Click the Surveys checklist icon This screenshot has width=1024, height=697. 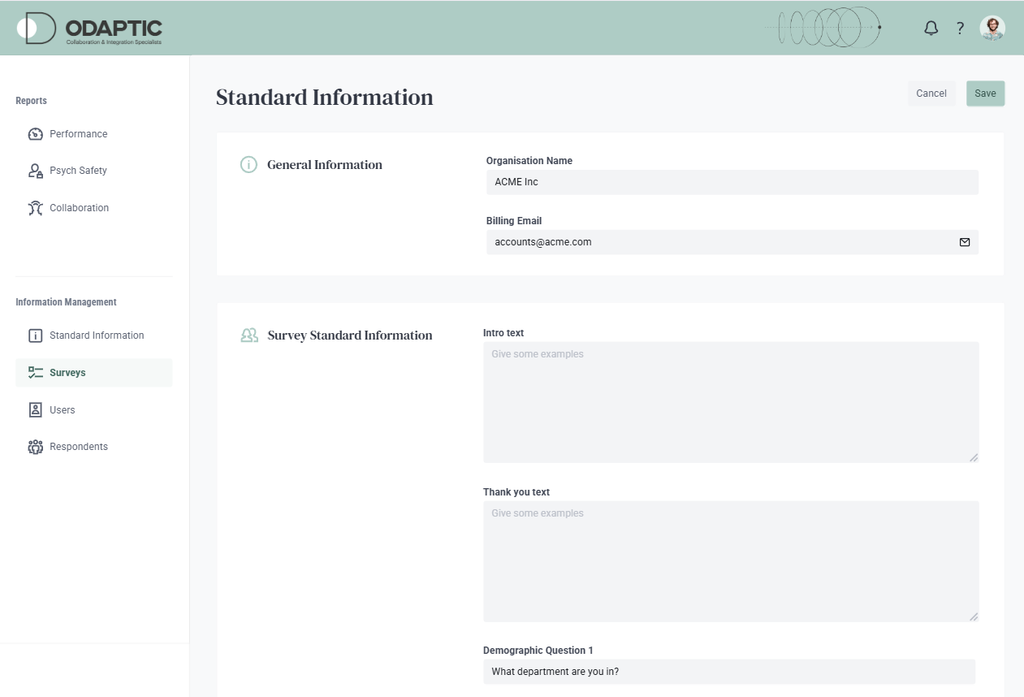(x=35, y=372)
